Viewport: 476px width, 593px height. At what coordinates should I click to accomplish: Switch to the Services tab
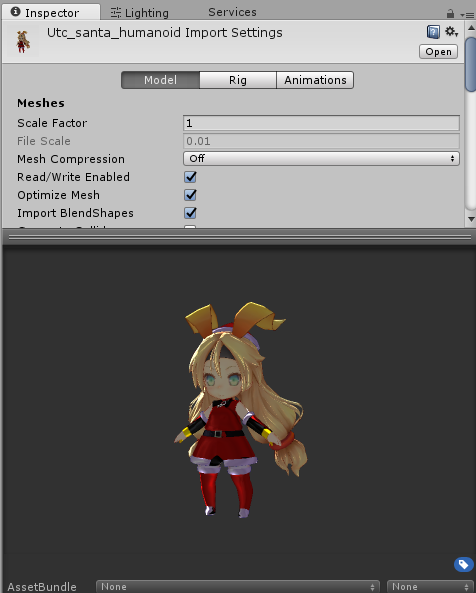pyautogui.click(x=232, y=12)
